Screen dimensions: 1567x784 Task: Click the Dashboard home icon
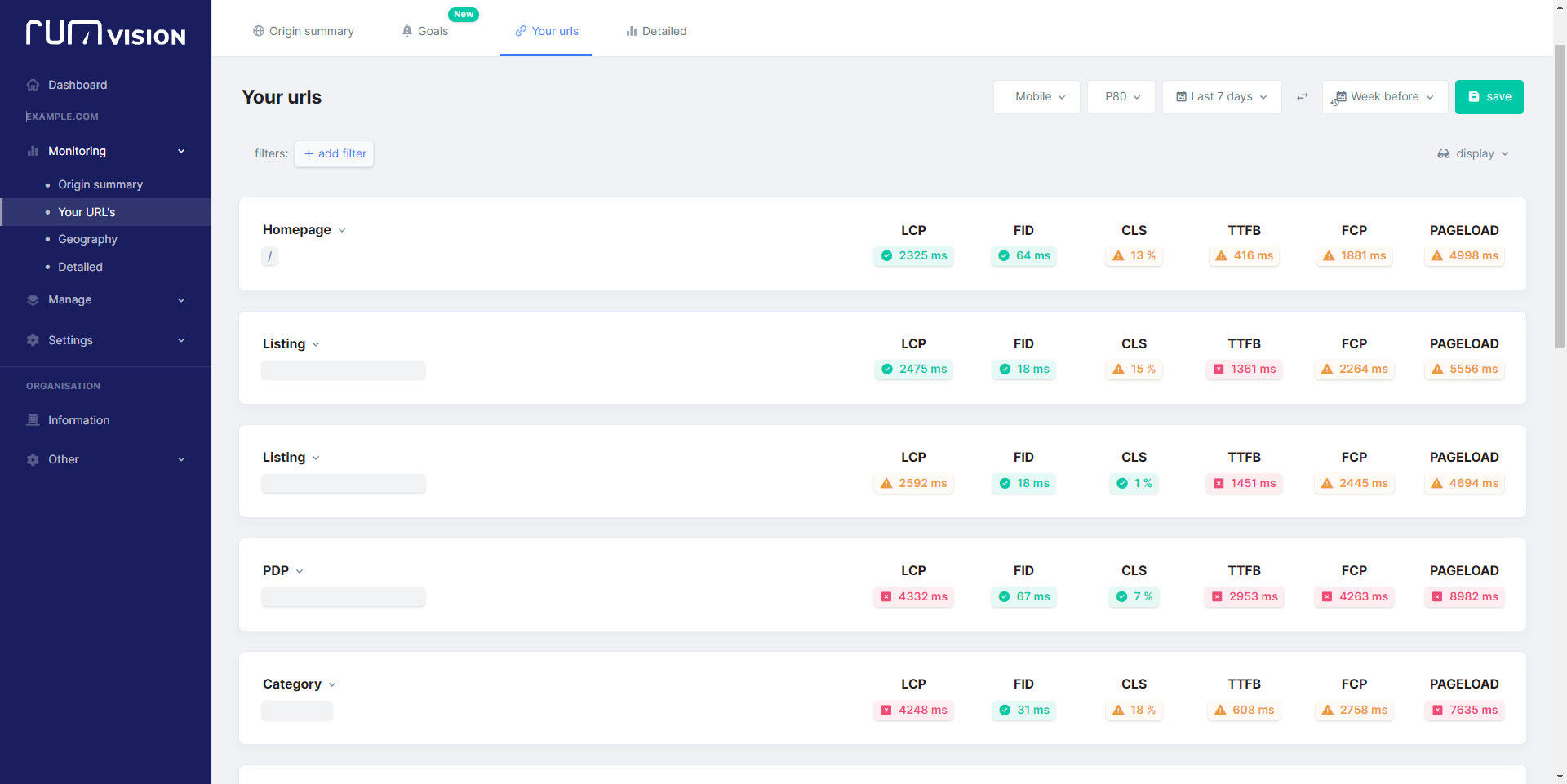click(x=33, y=85)
